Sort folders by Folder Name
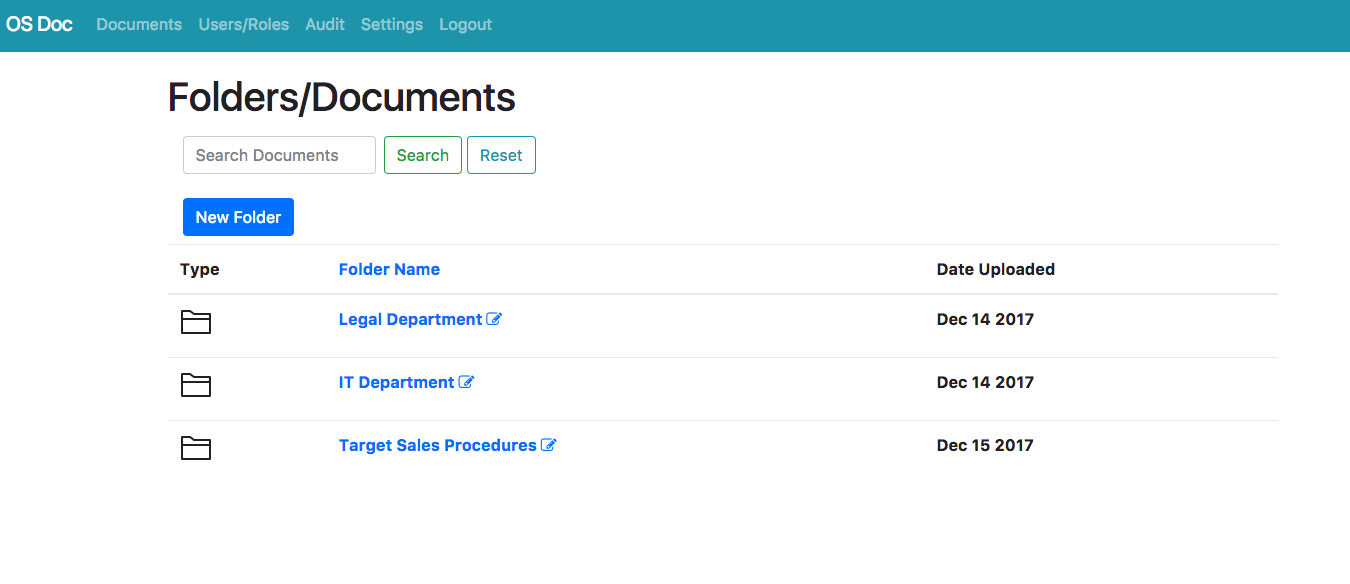The image size is (1350, 584). pos(389,269)
